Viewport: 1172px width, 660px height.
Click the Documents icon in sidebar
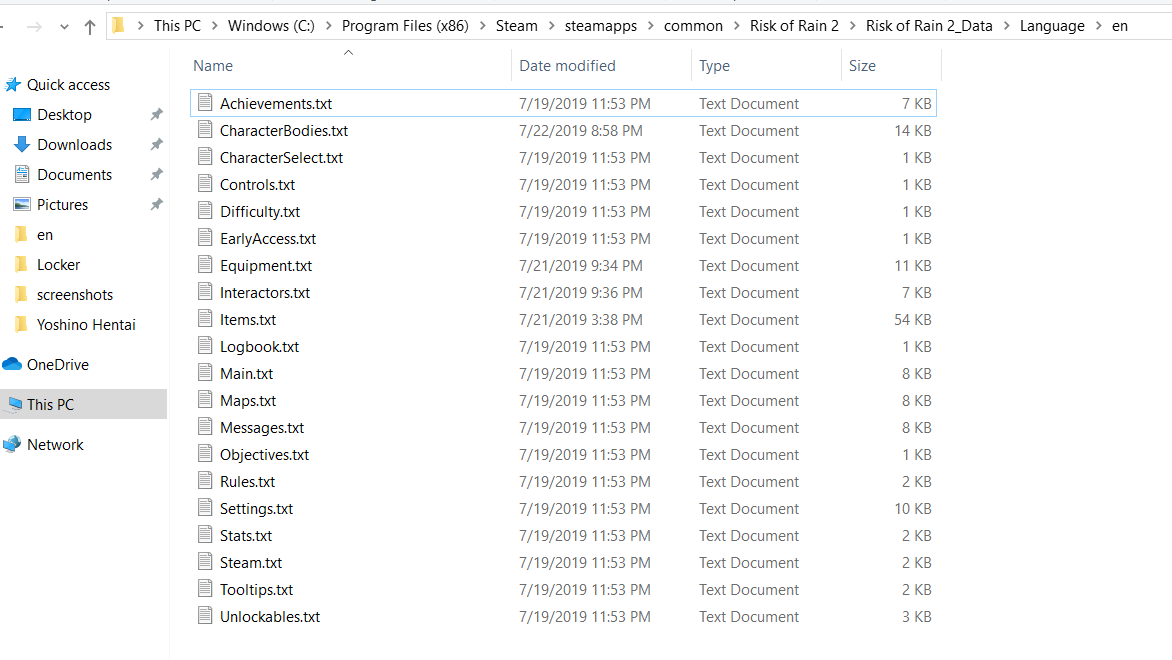click(22, 174)
